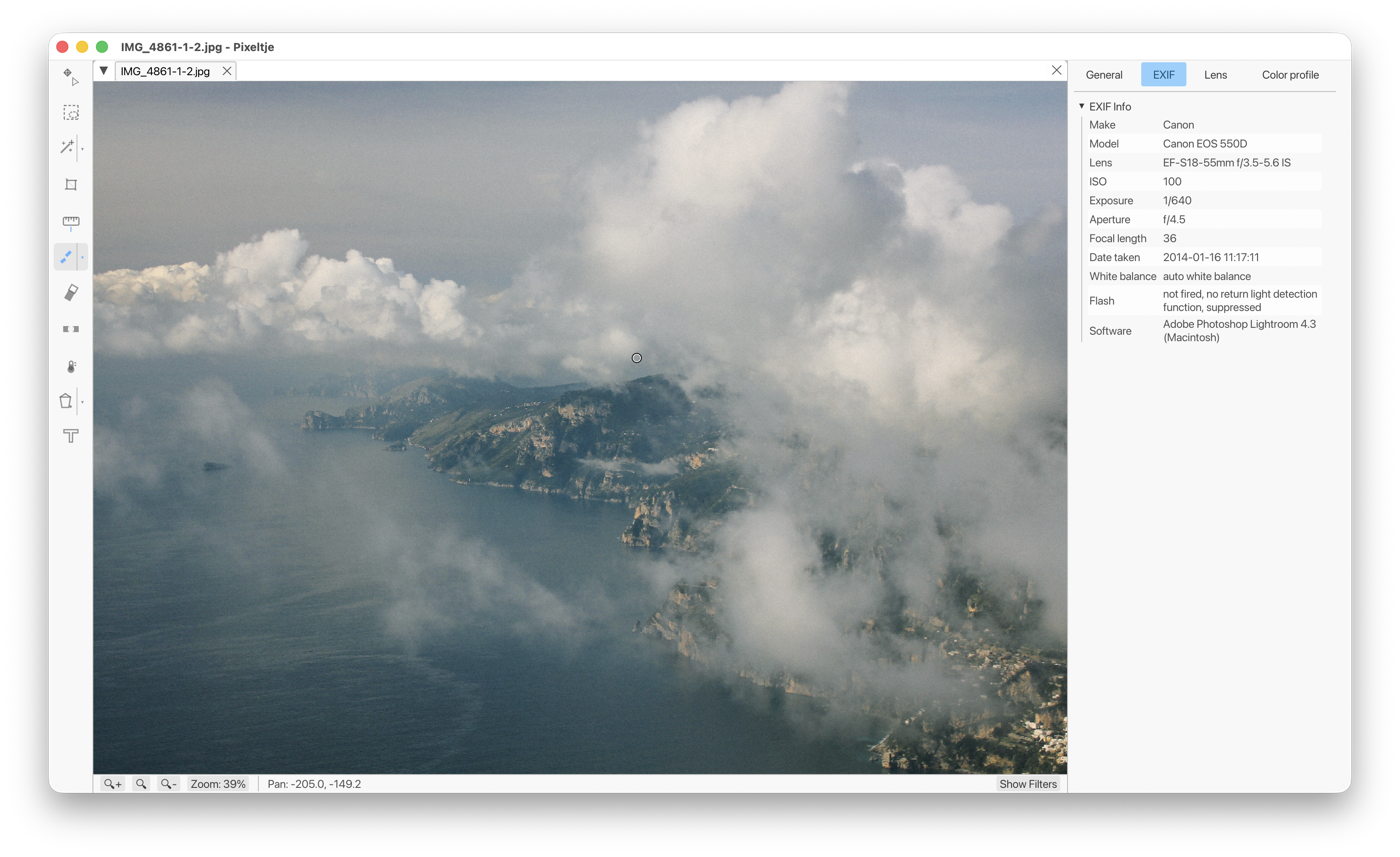The width and height of the screenshot is (1400, 857).
Task: Click the Make value Canon
Action: 1178,125
